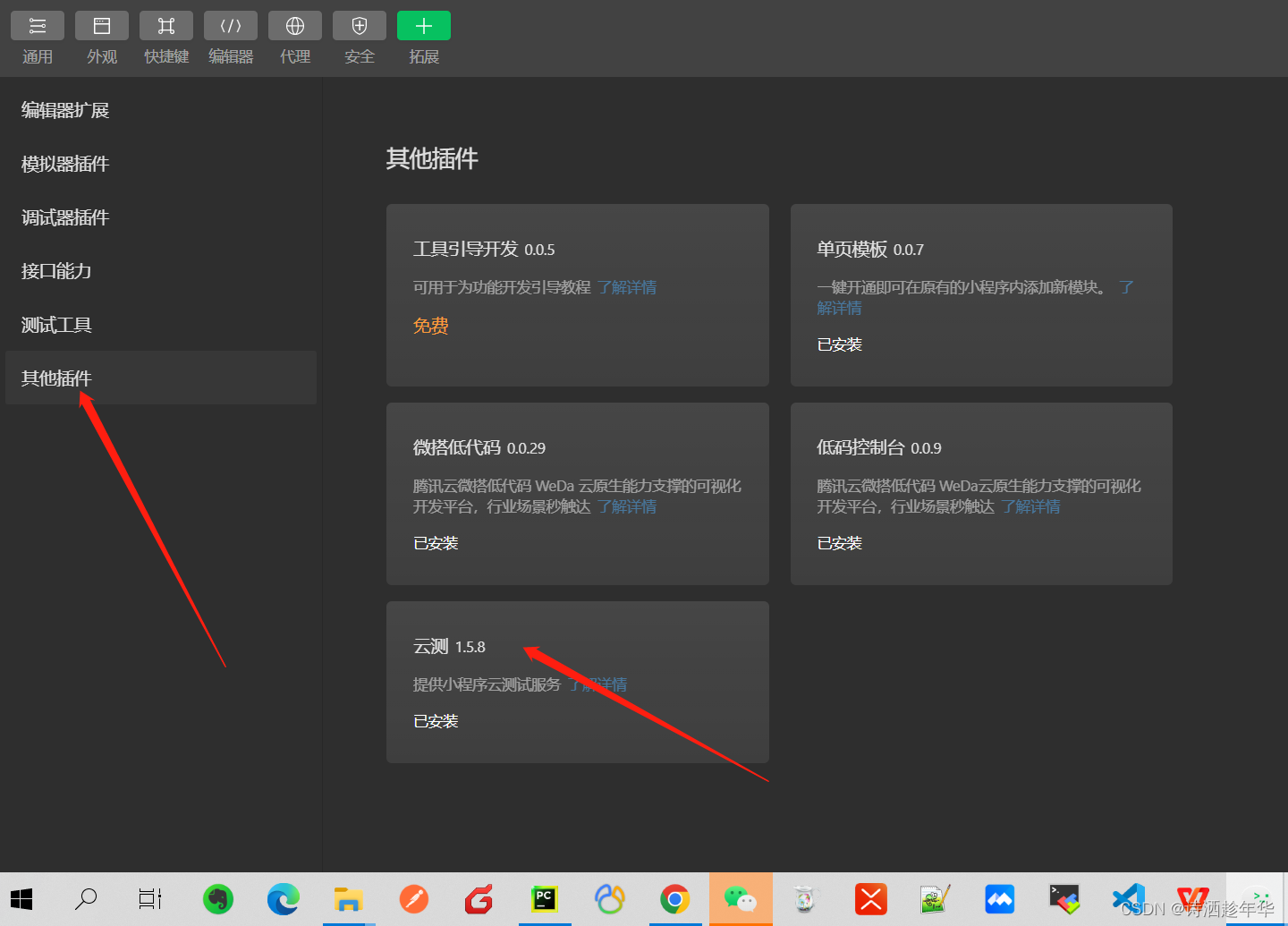Click the 云测 1.5.8 plugin title
1288x926 pixels.
[x=449, y=646]
